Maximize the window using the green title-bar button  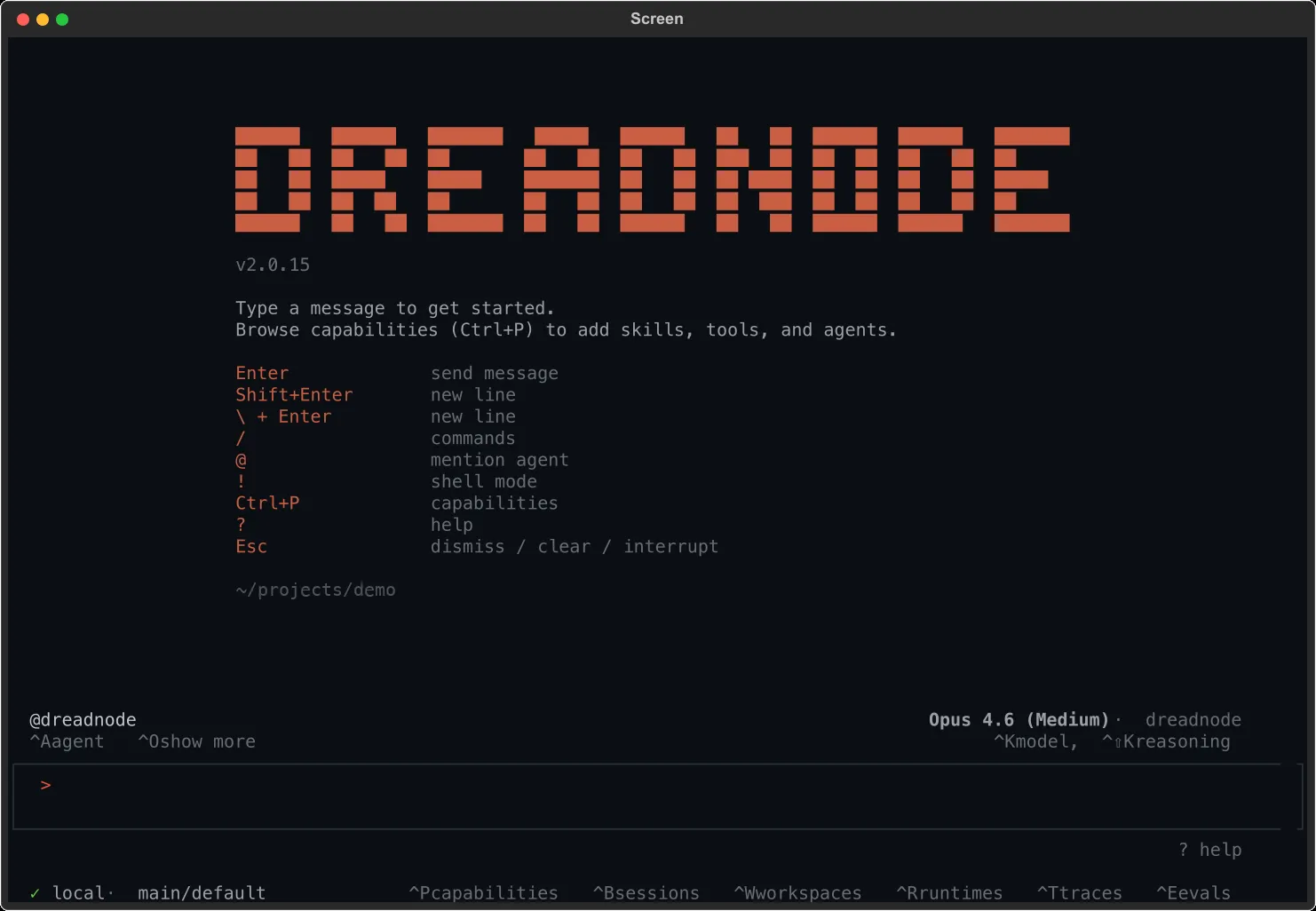[62, 20]
